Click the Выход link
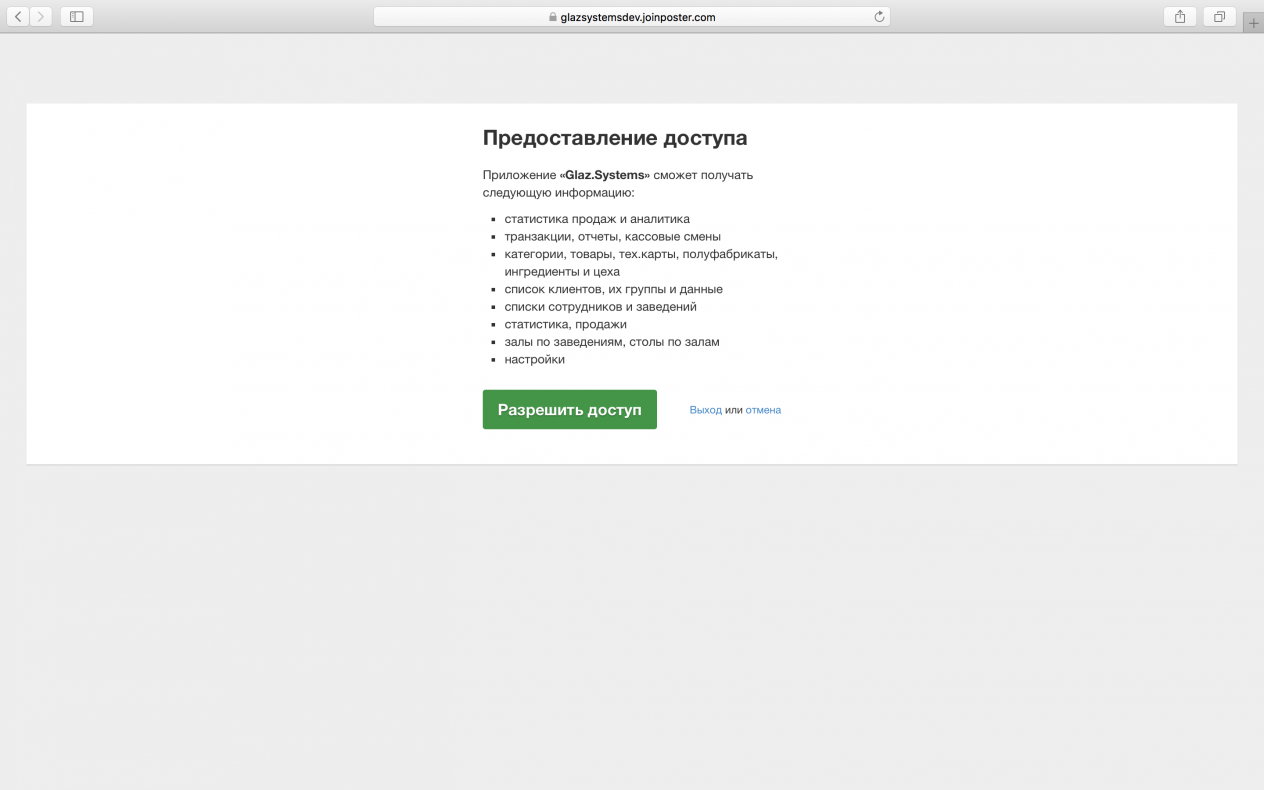1264x790 pixels. (705, 410)
